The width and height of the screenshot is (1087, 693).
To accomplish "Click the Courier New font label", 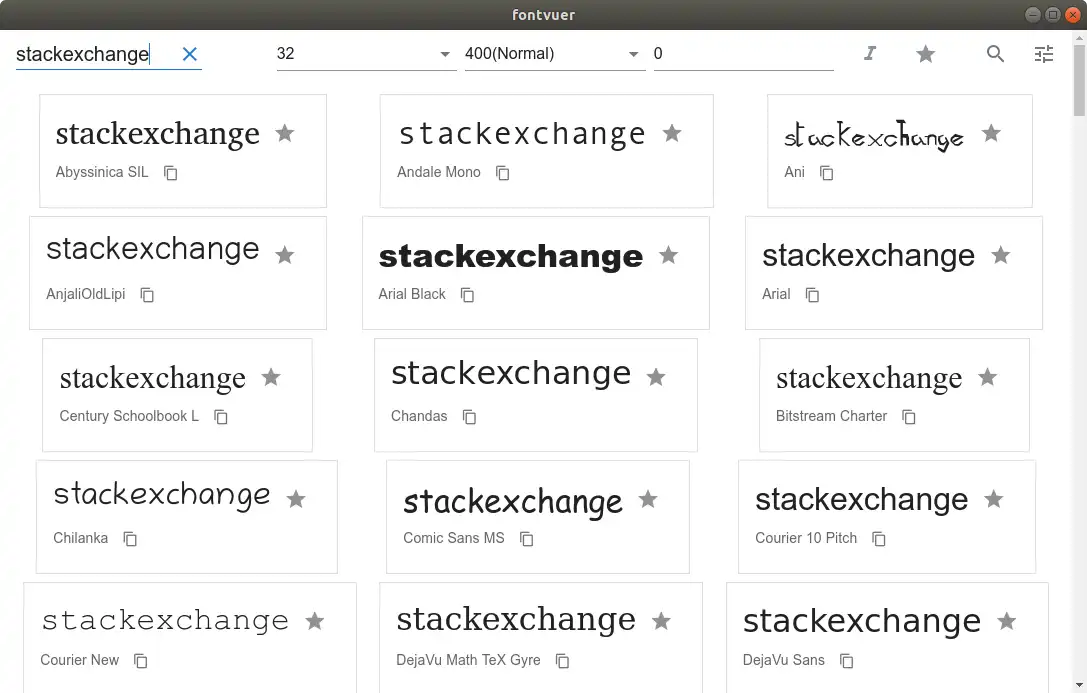I will pyautogui.click(x=80, y=660).
